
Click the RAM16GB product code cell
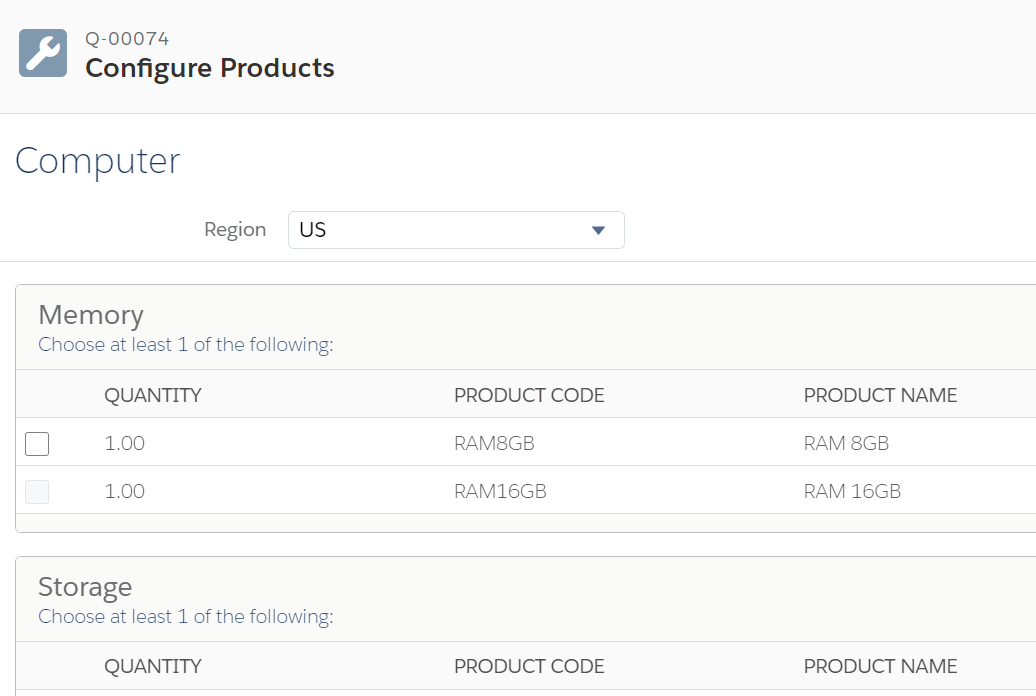[x=500, y=491]
